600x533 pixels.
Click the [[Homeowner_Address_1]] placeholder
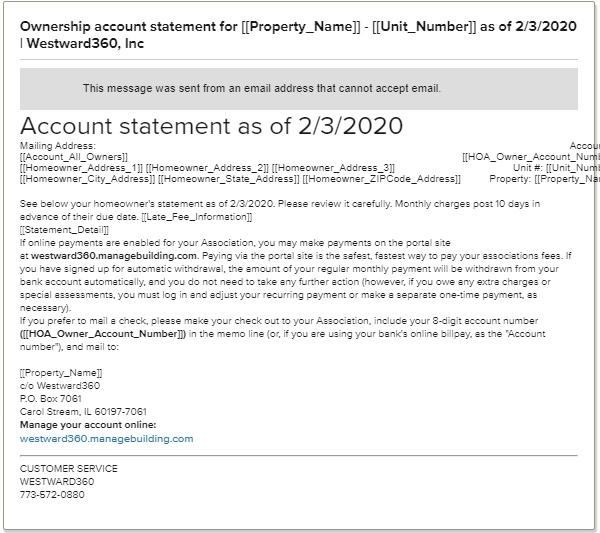tap(81, 168)
